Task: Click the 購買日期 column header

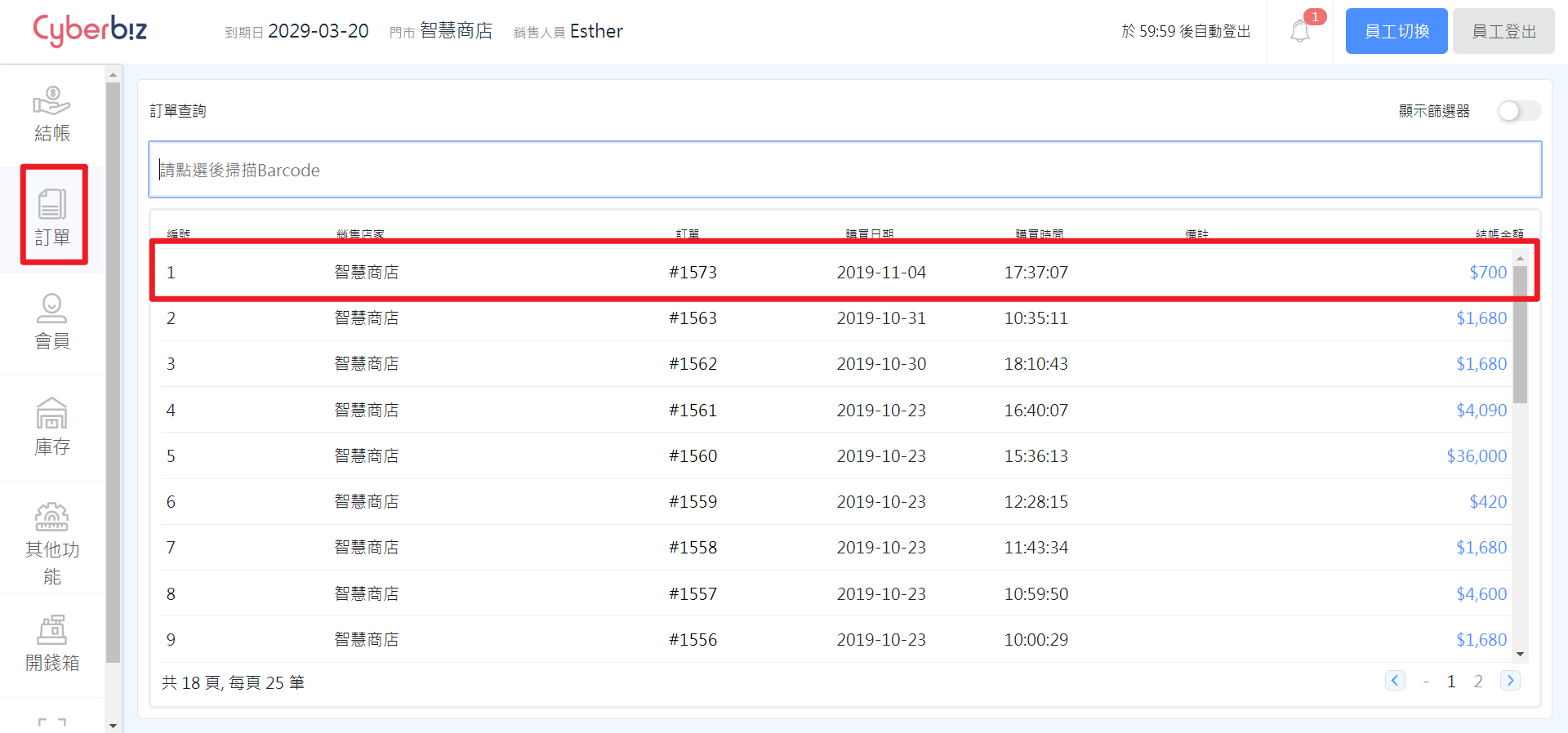Action: click(869, 234)
